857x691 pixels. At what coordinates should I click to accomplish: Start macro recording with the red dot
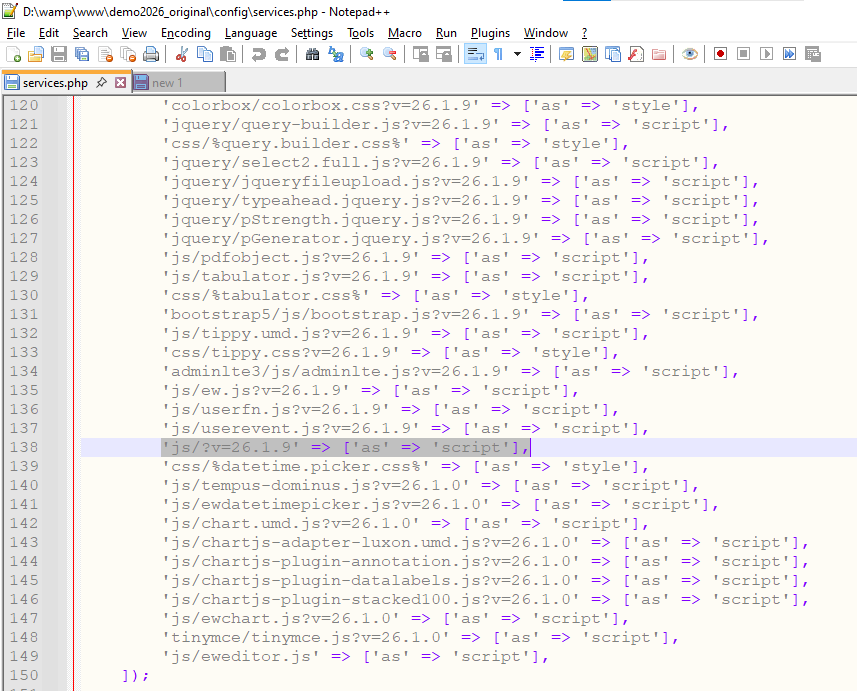(719, 54)
